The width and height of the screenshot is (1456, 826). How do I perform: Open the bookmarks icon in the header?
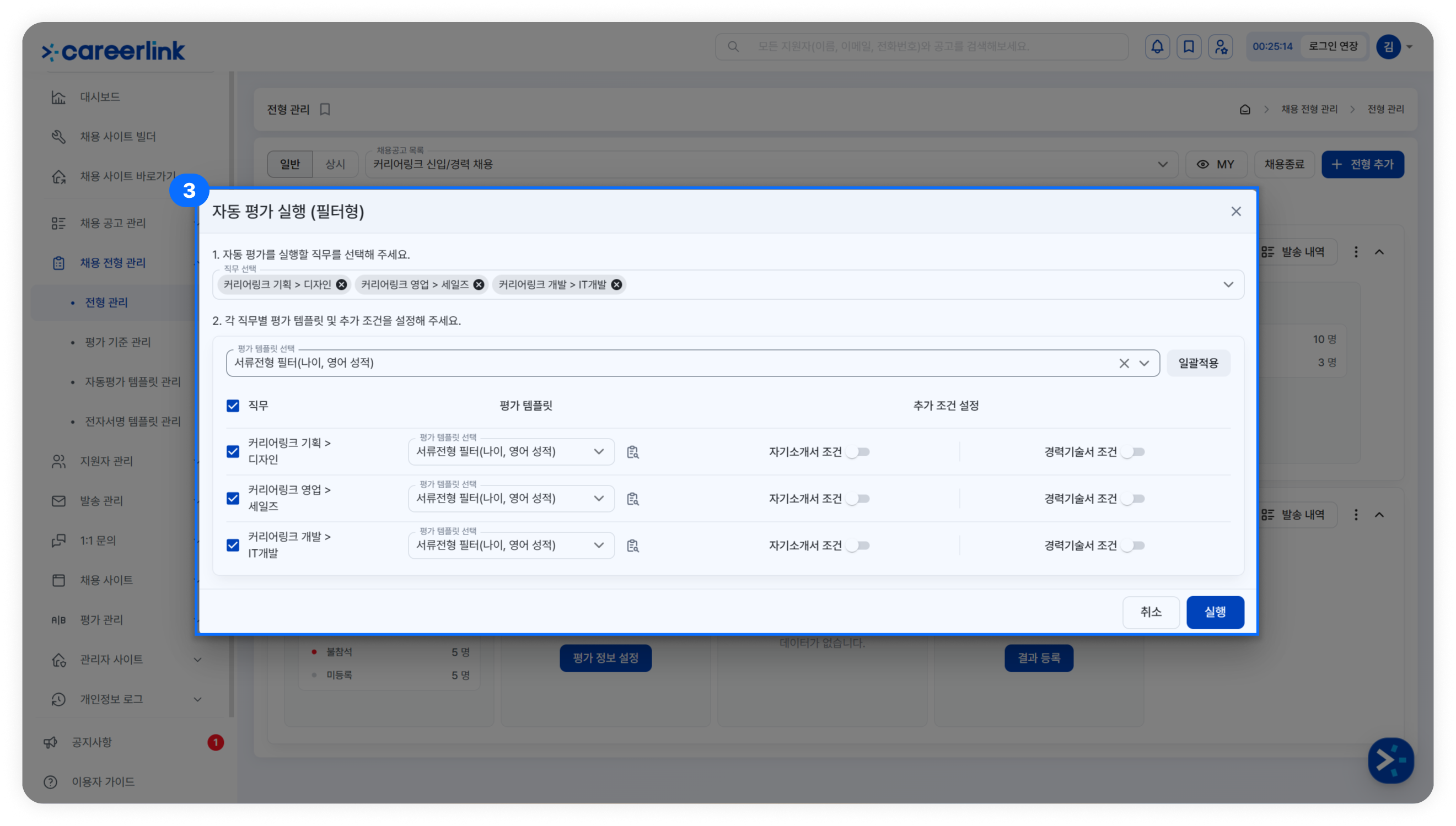(x=1189, y=46)
